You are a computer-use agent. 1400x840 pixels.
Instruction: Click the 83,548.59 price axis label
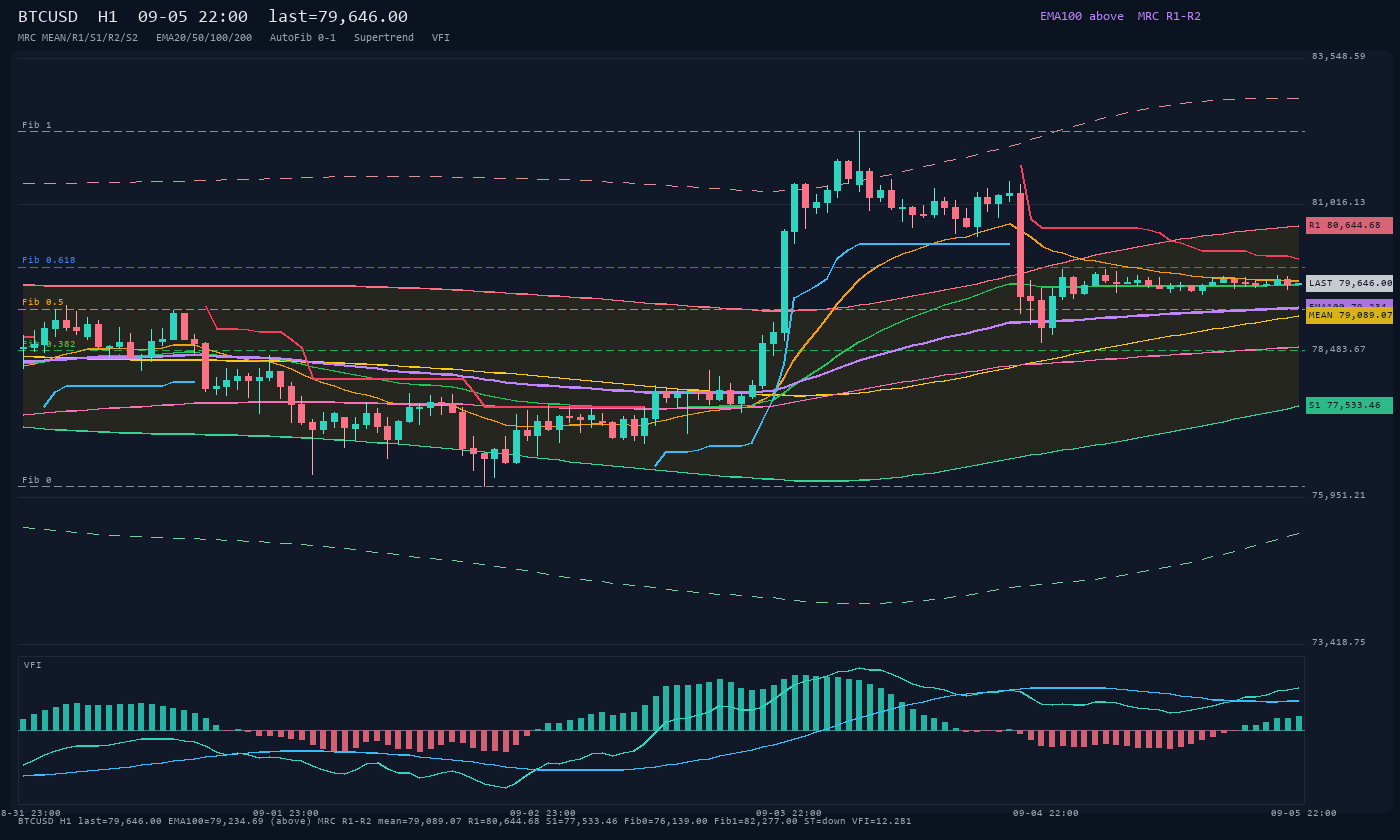coord(1338,56)
